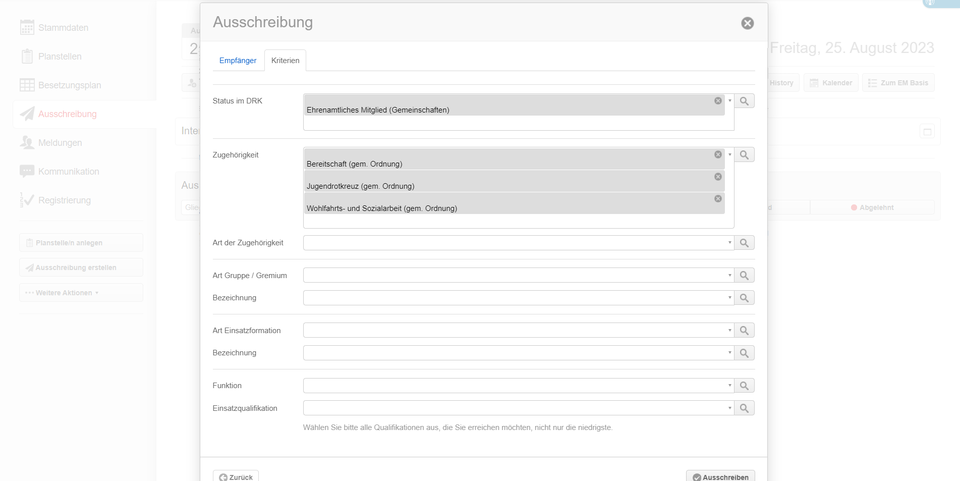The height and width of the screenshot is (481, 960).
Task: Click Planstellen clipboard icon in sidebar
Action: [27, 56]
